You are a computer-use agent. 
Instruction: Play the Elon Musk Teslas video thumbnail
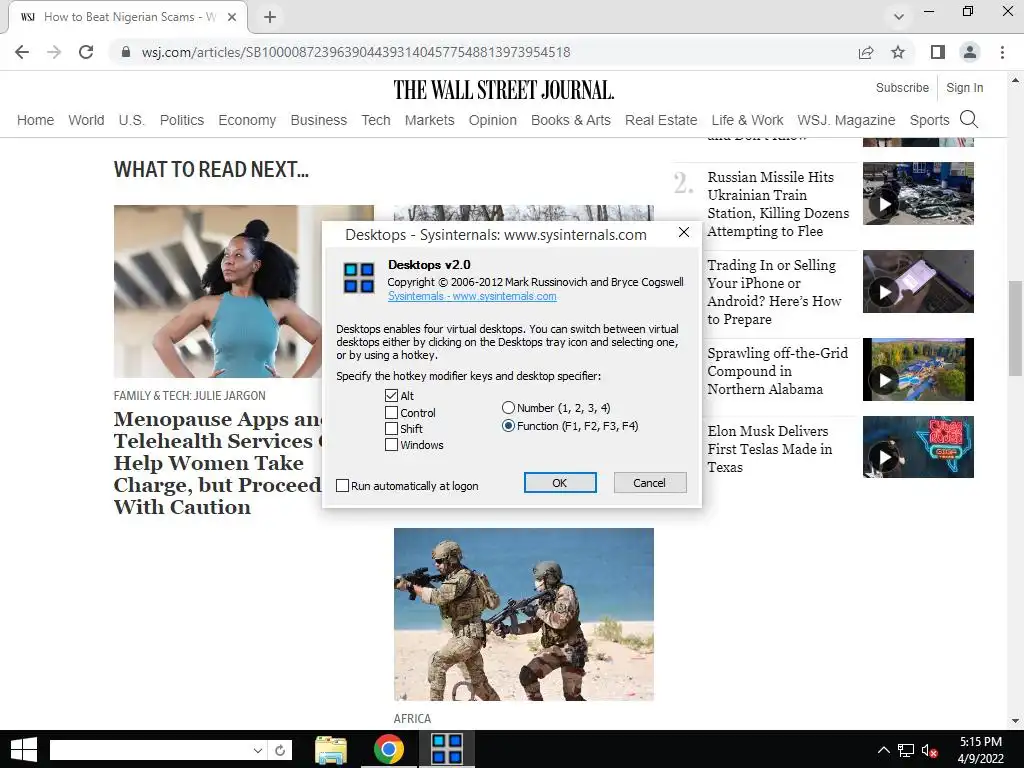pos(918,447)
